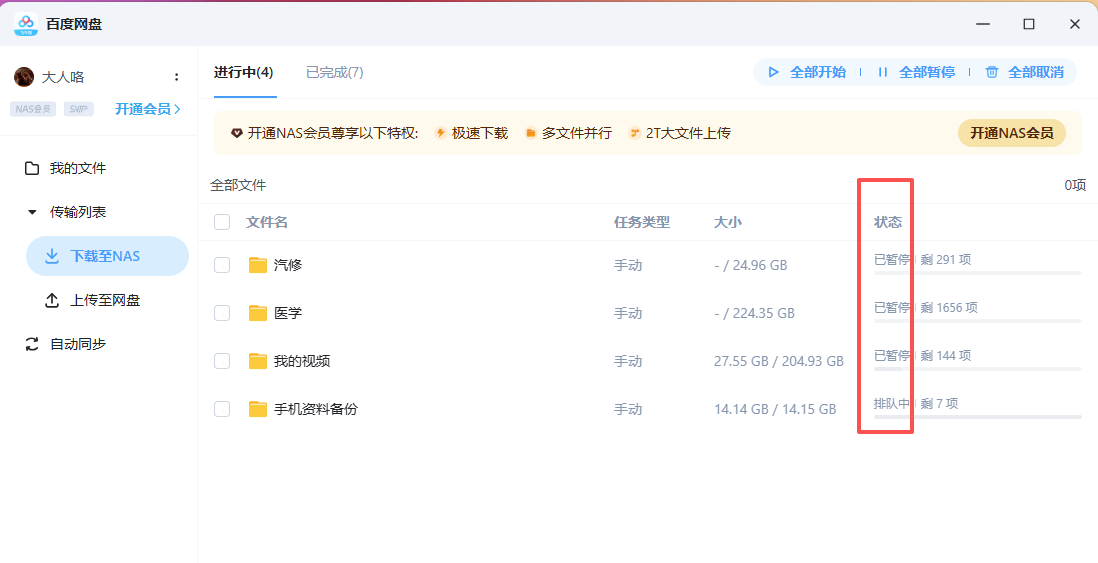Click the 0项 selected count text
Screen dimensions: 1098x563
point(1075,186)
